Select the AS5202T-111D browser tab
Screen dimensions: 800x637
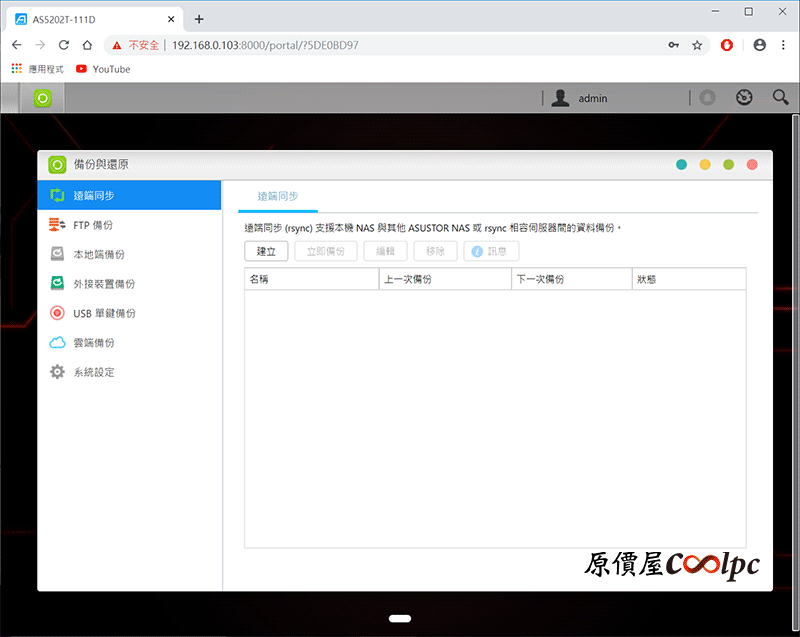pos(95,19)
